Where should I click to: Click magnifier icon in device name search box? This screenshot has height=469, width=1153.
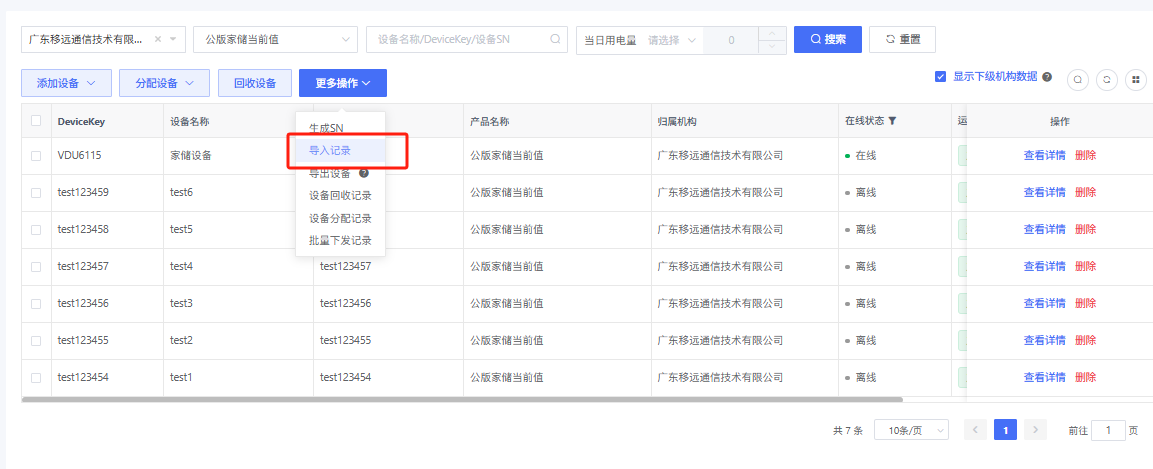[555, 40]
